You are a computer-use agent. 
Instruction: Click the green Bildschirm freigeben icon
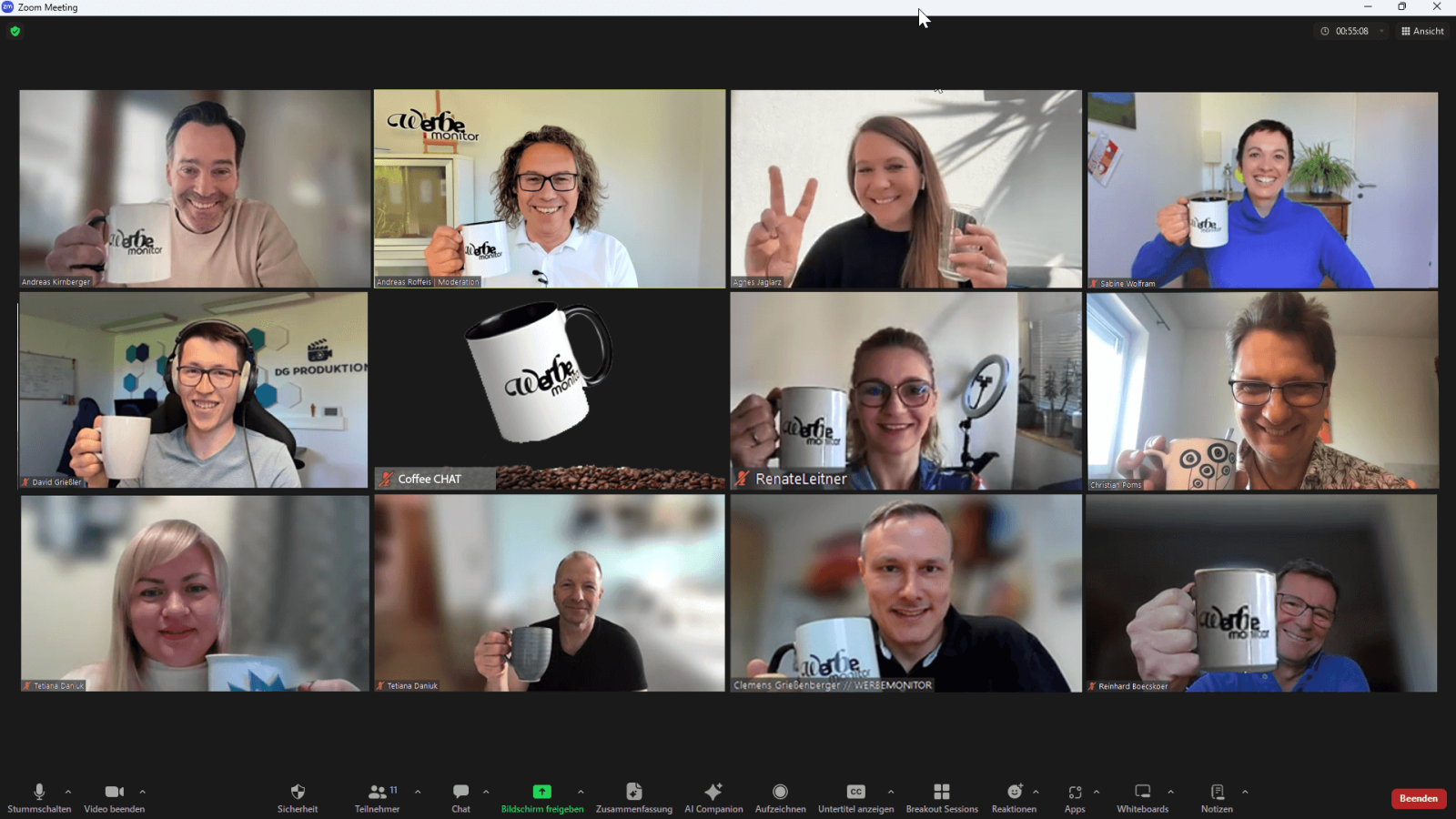(x=541, y=792)
